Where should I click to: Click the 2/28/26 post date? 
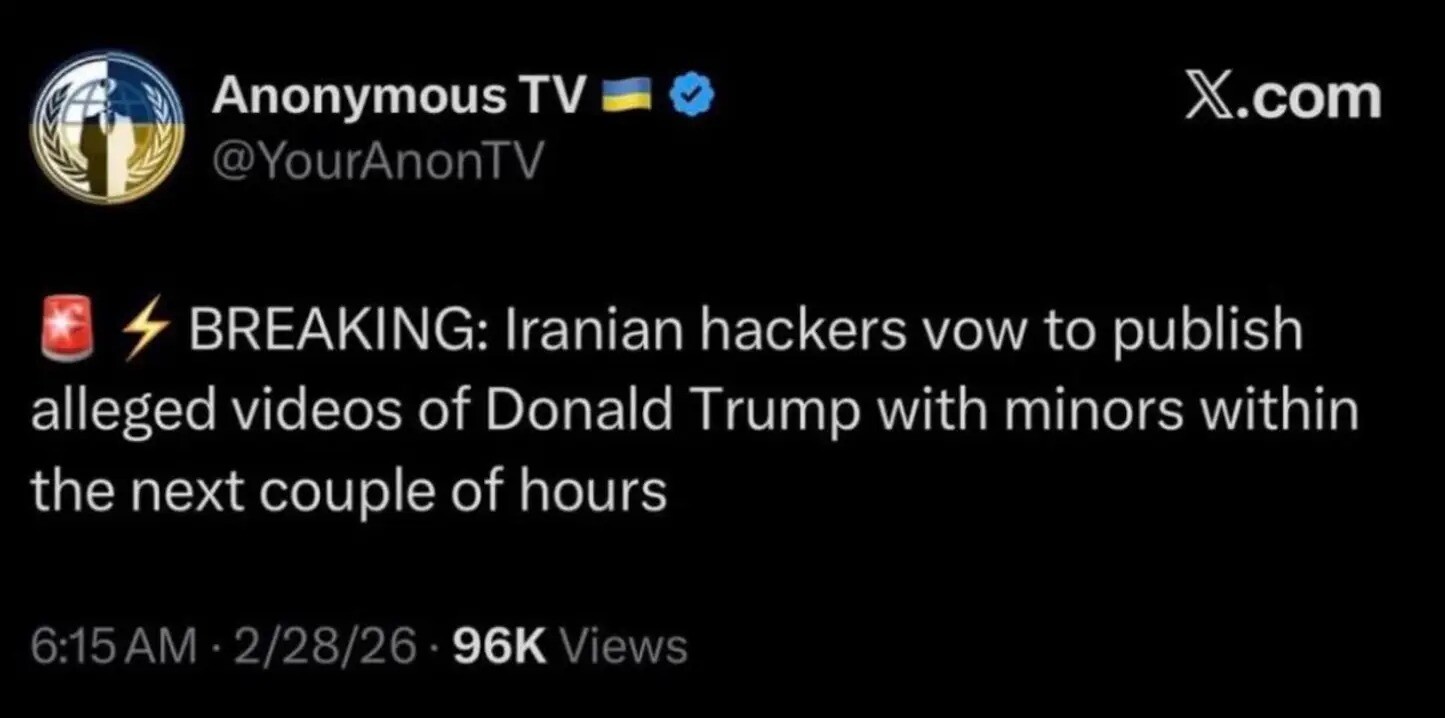click(325, 646)
